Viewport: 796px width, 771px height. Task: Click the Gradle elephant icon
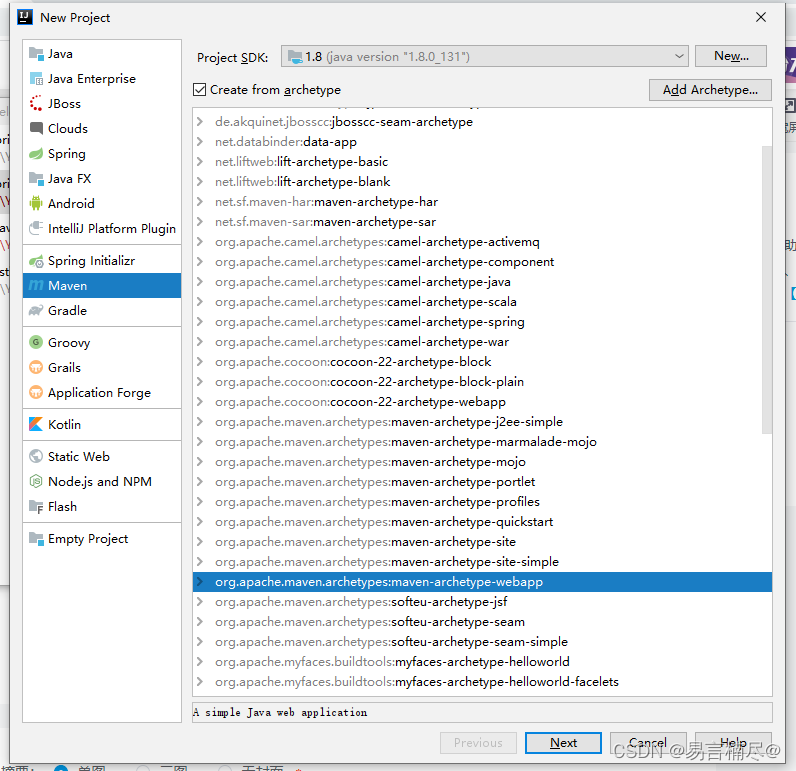(x=36, y=311)
